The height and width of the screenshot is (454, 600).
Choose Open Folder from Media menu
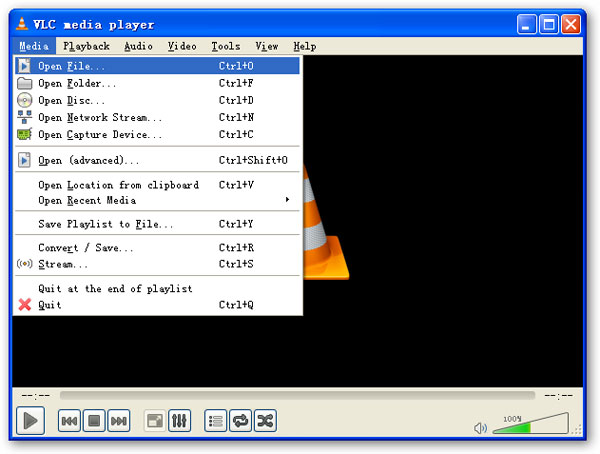click(157, 83)
